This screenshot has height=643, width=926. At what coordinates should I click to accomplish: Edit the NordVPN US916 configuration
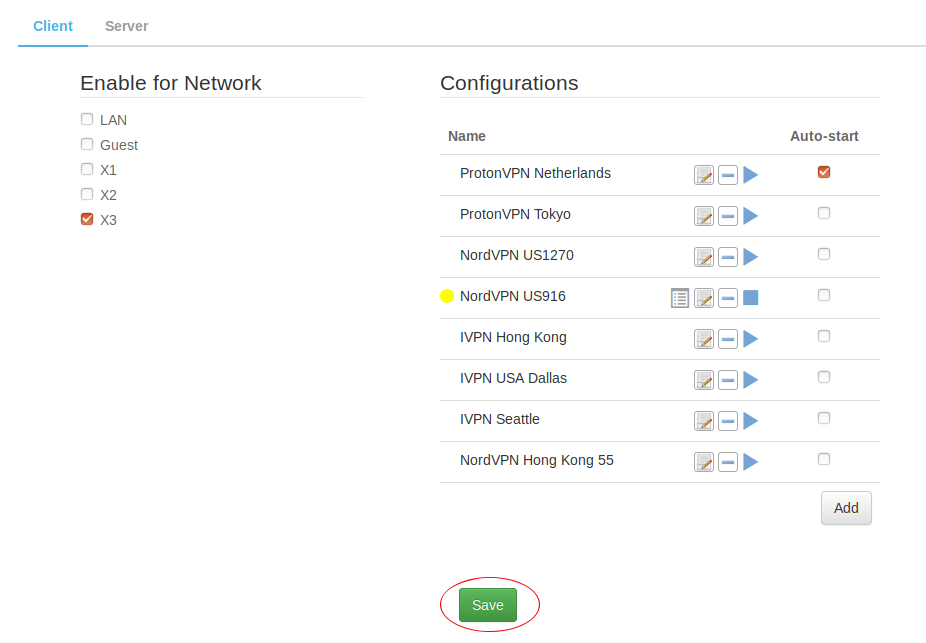704,298
